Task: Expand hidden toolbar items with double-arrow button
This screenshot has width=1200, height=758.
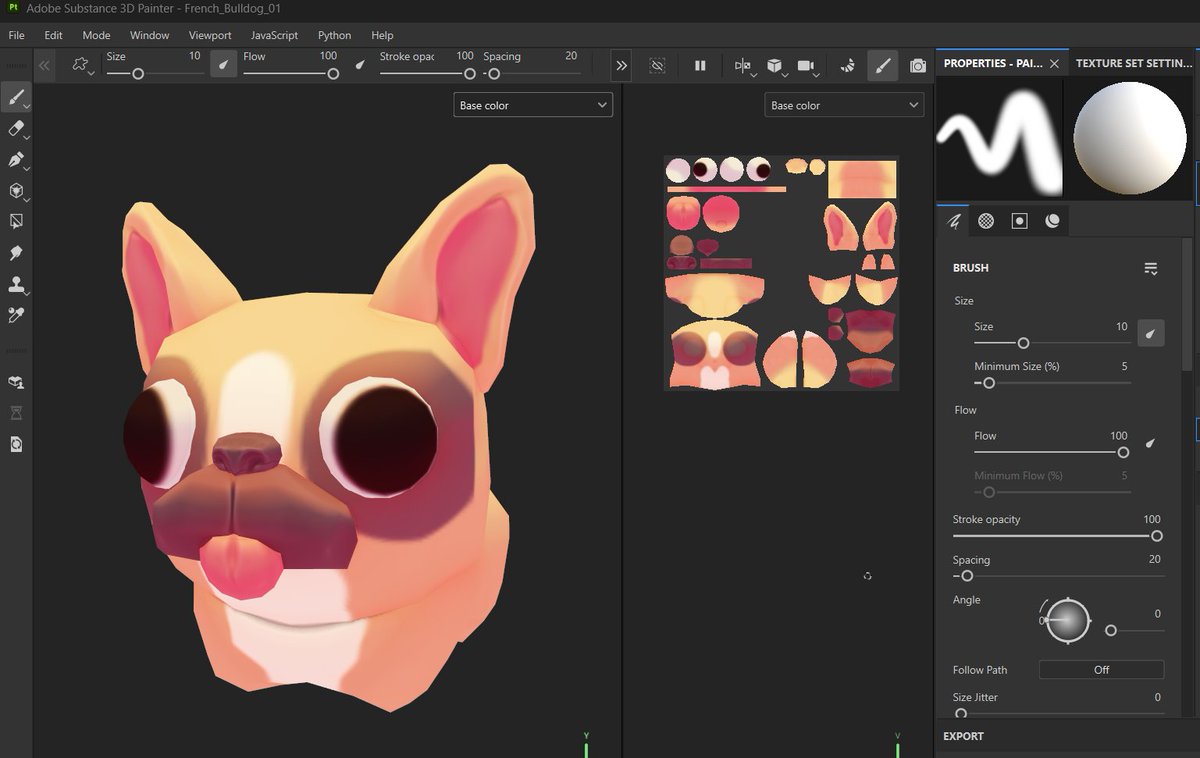Action: coord(621,65)
